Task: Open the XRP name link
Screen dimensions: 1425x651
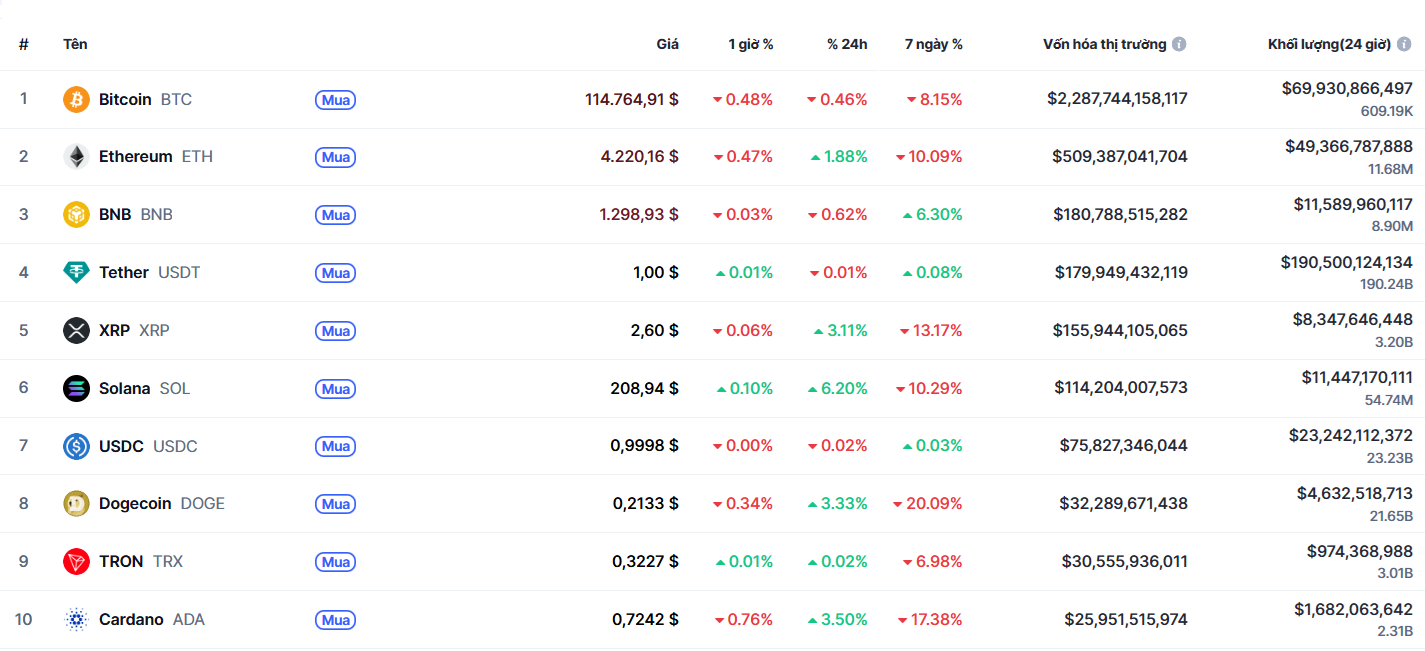Action: [x=134, y=330]
